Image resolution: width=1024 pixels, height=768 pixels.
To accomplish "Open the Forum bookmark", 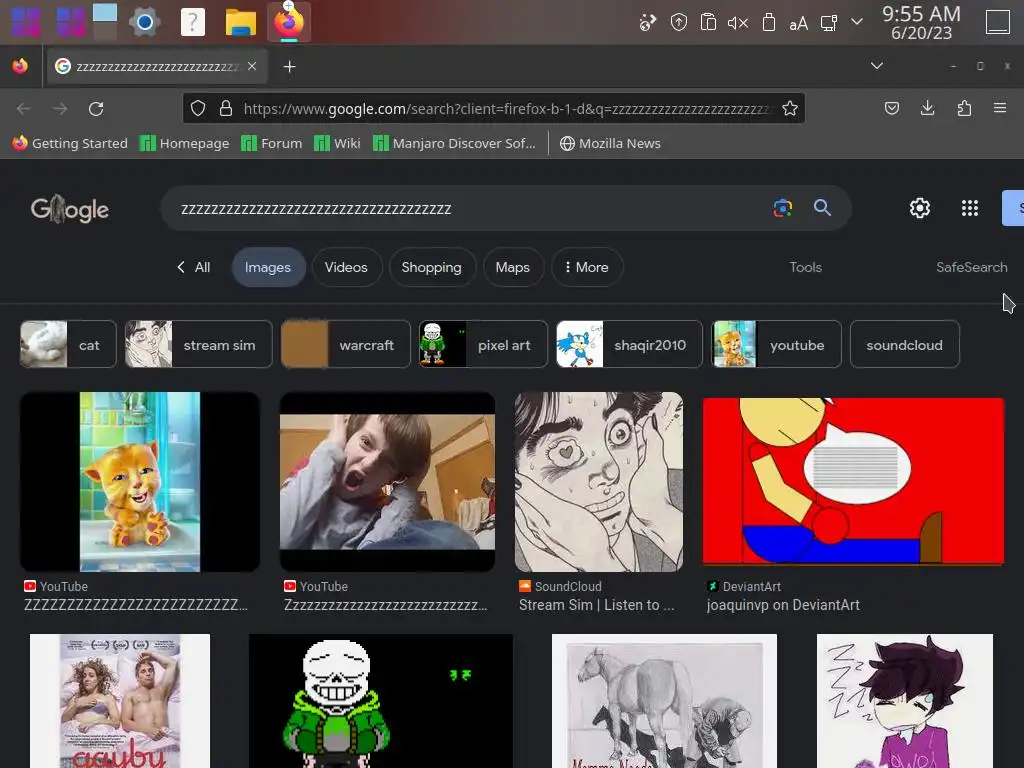I will (272, 143).
